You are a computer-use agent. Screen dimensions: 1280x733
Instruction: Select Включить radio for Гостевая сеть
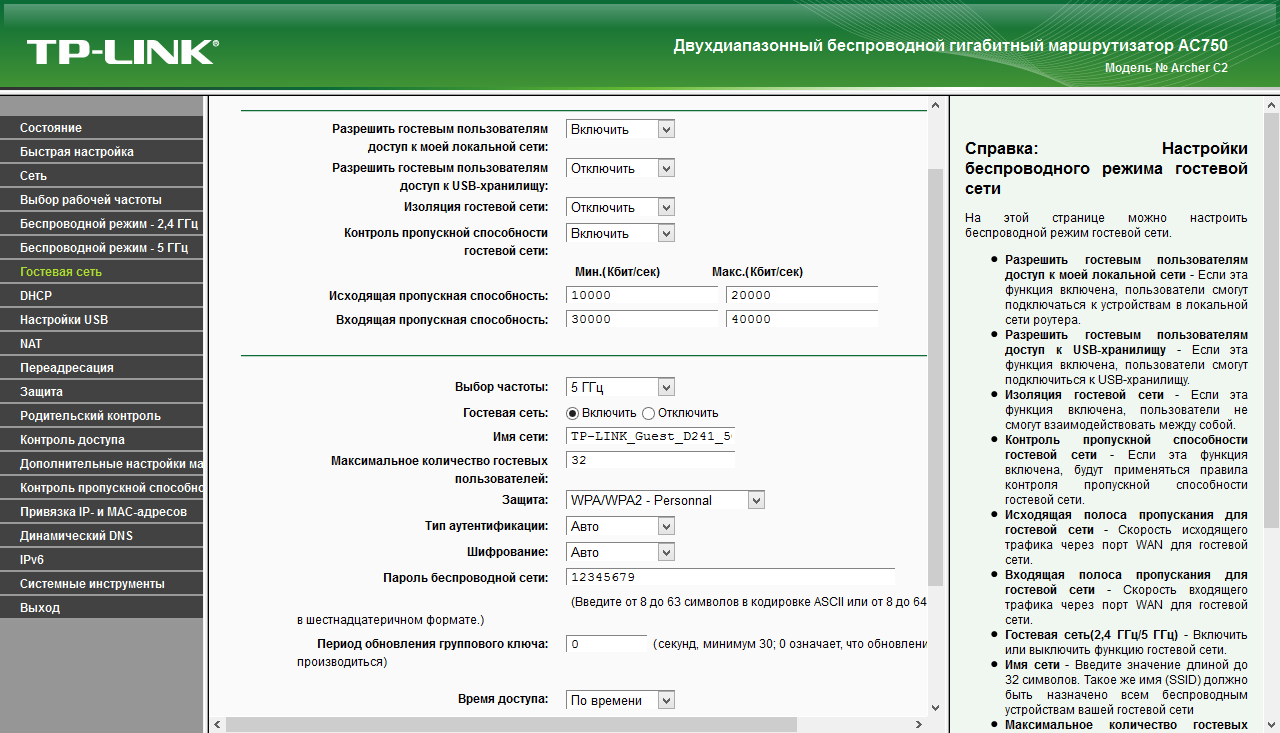[x=573, y=413]
